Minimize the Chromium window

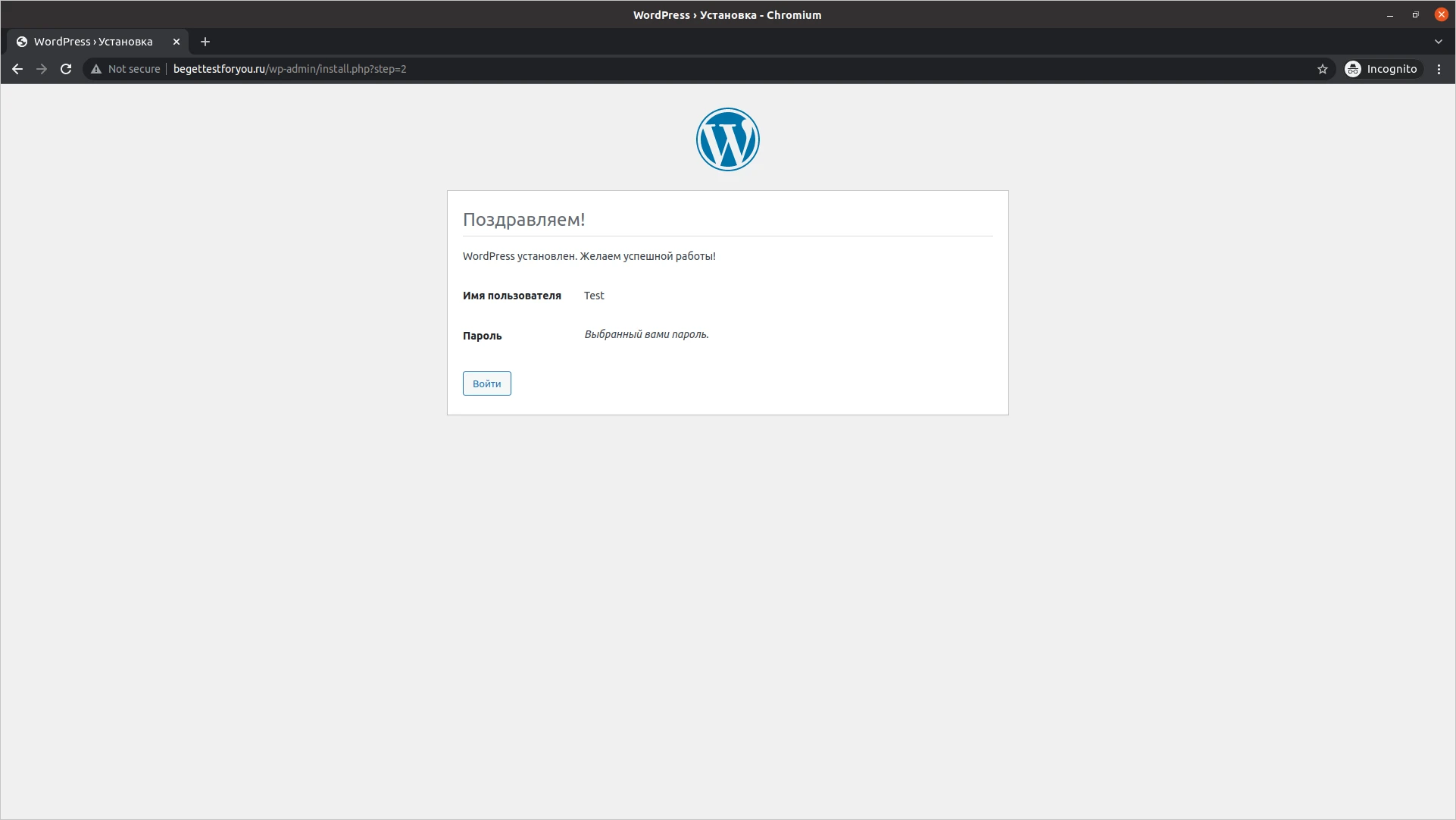coord(1390,15)
